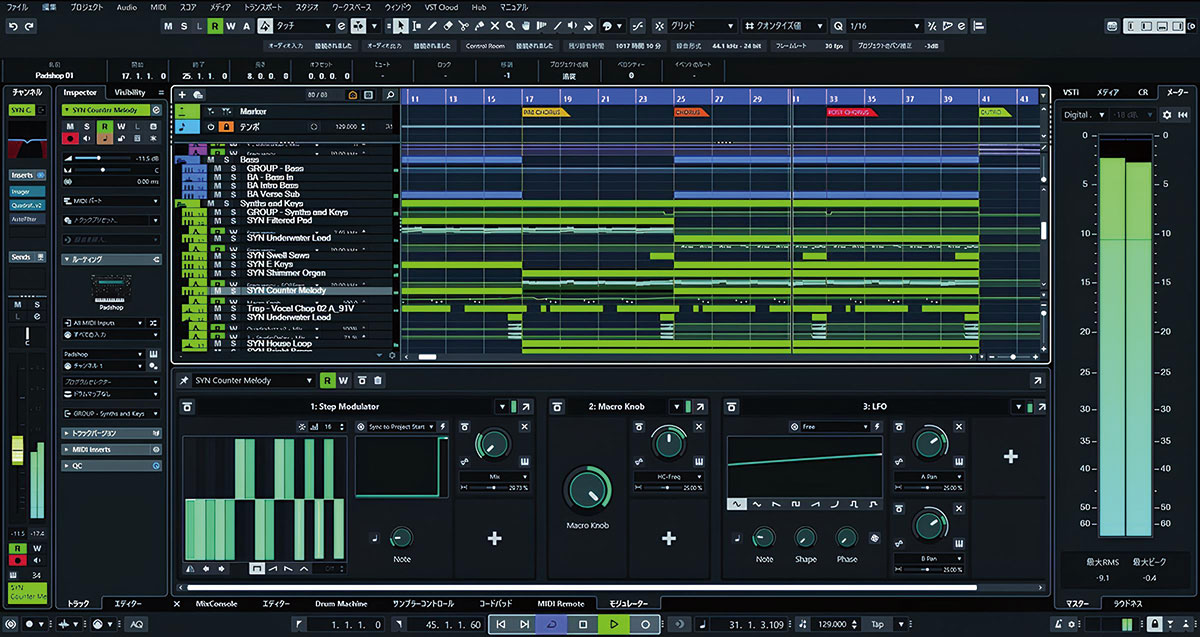Enable modulator Read automation R button
This screenshot has height=637, width=1200.
point(327,380)
